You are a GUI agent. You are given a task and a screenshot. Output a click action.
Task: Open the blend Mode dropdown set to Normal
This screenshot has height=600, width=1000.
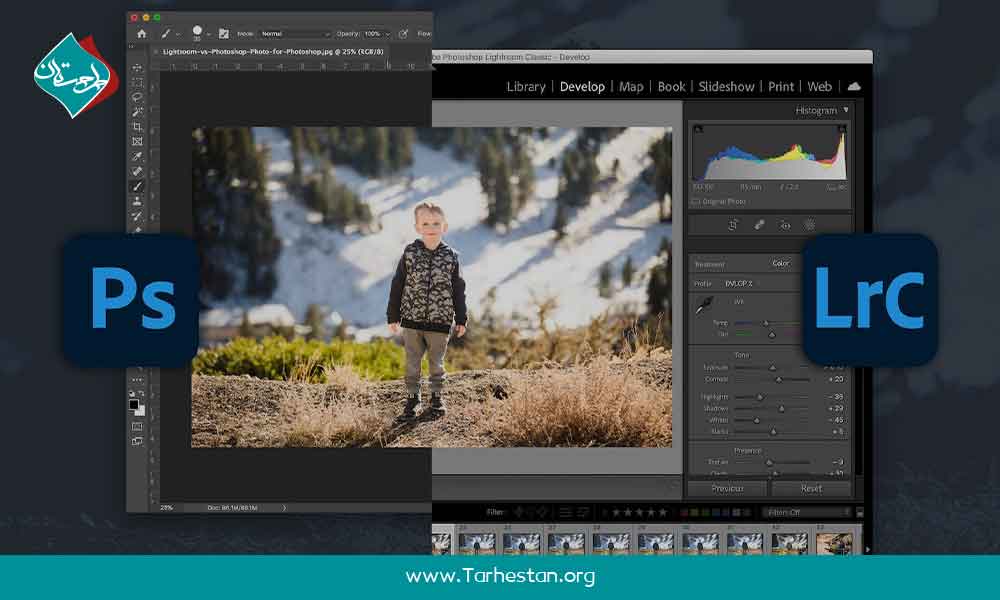tap(295, 34)
